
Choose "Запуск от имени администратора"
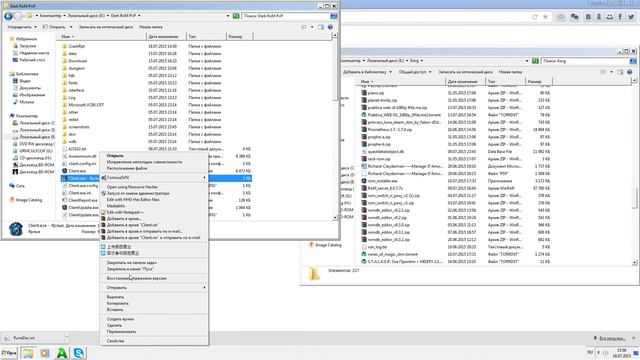pos(138,193)
